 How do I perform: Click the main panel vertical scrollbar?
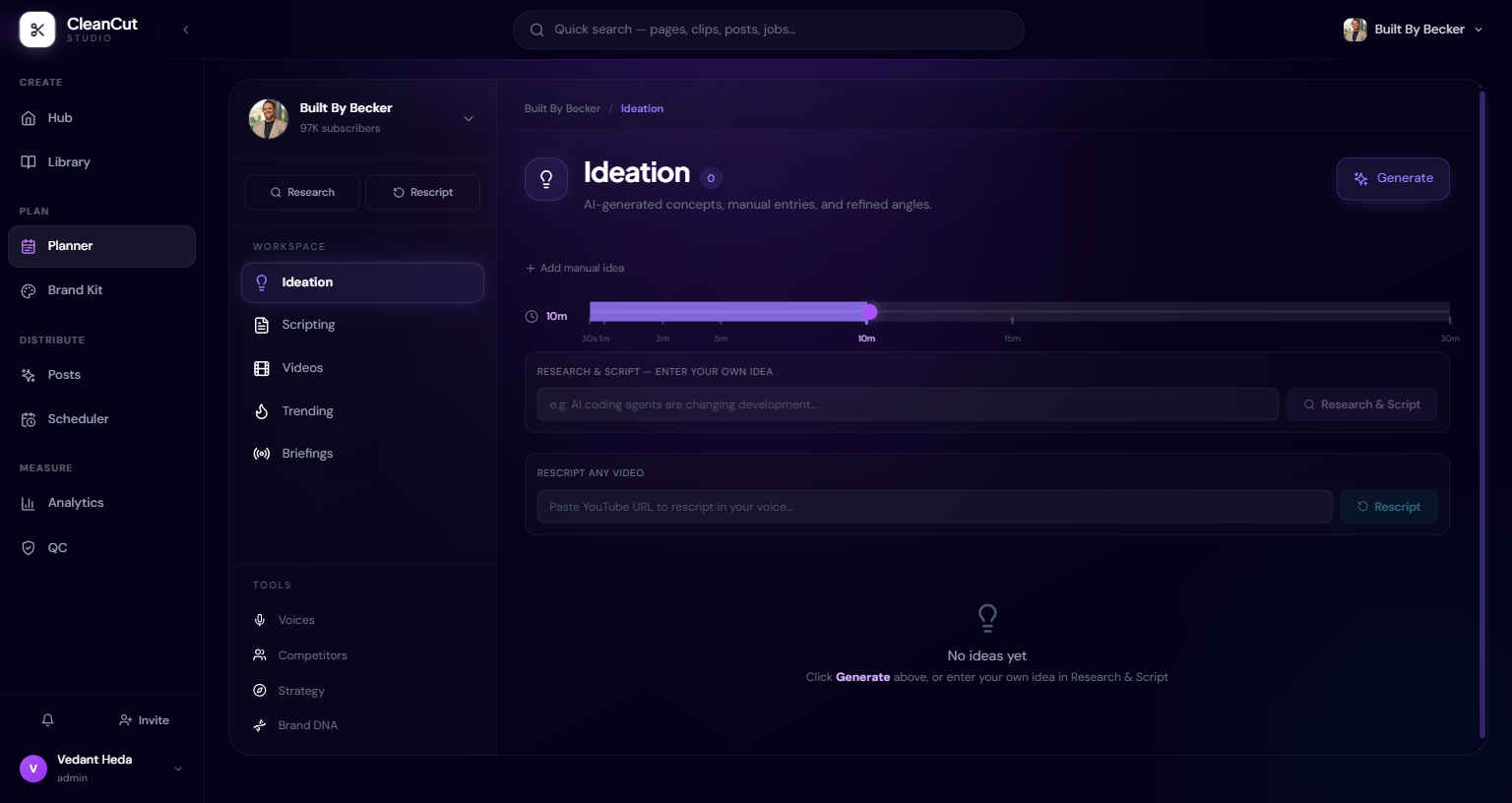pyautogui.click(x=1481, y=413)
